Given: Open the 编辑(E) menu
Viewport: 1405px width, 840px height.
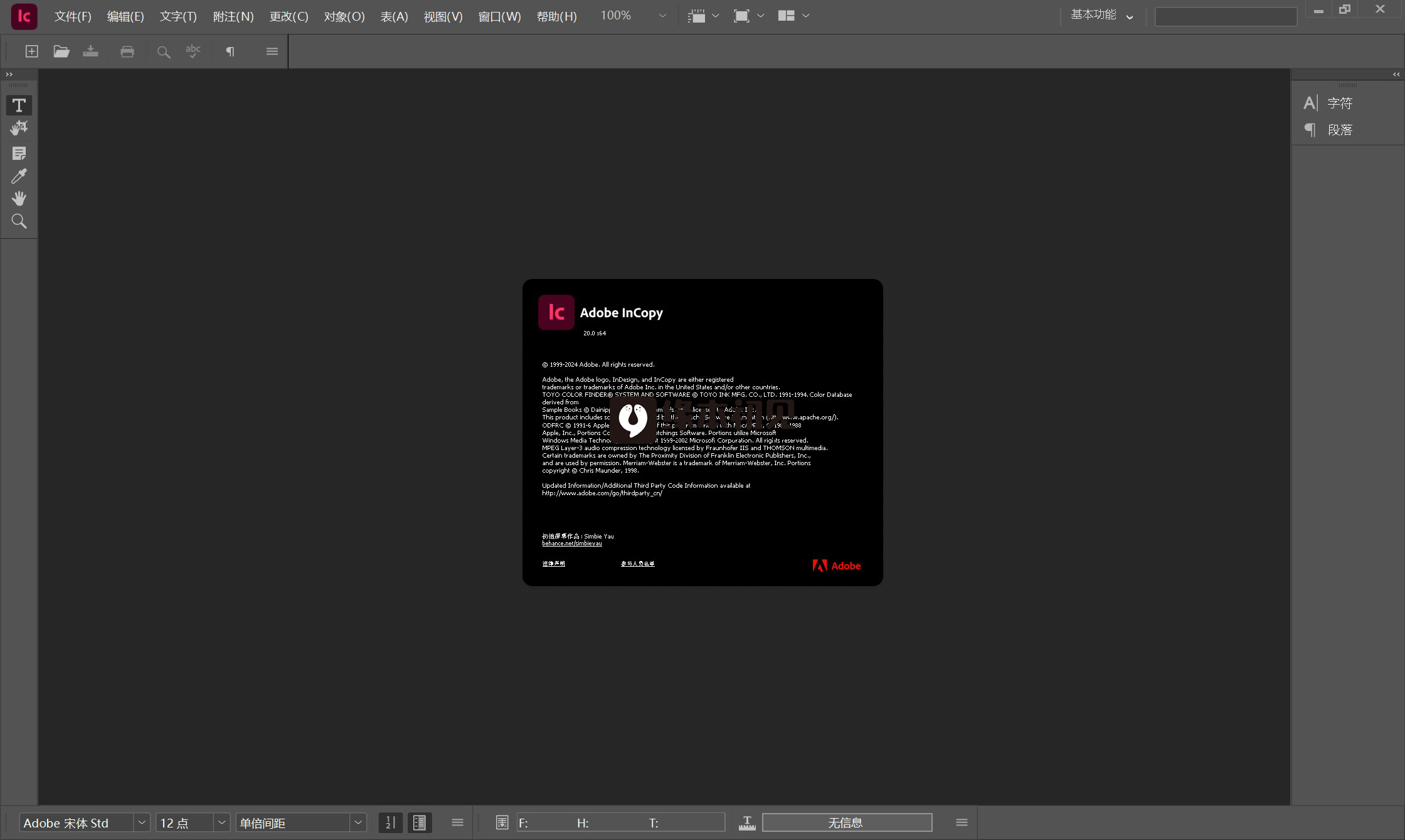Looking at the screenshot, I should 125,16.
